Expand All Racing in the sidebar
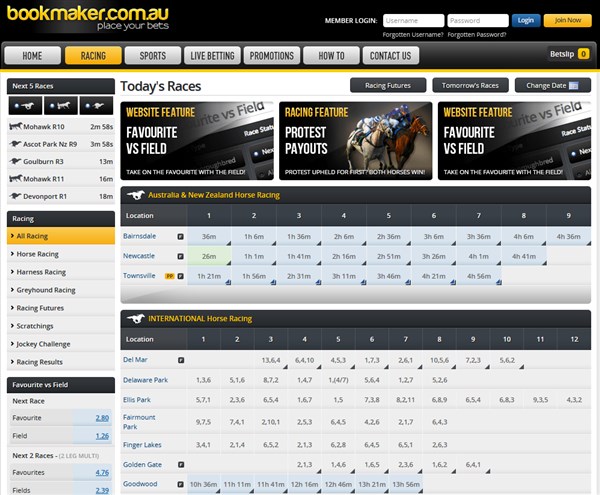This screenshot has width=600, height=495. click(x=61, y=236)
